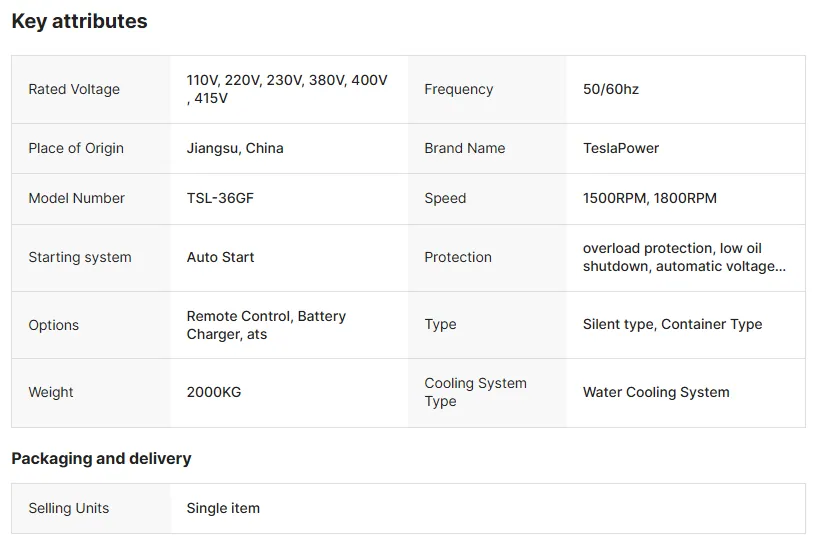Expand truncated overload protection text
The image size is (816, 548).
pos(684,257)
